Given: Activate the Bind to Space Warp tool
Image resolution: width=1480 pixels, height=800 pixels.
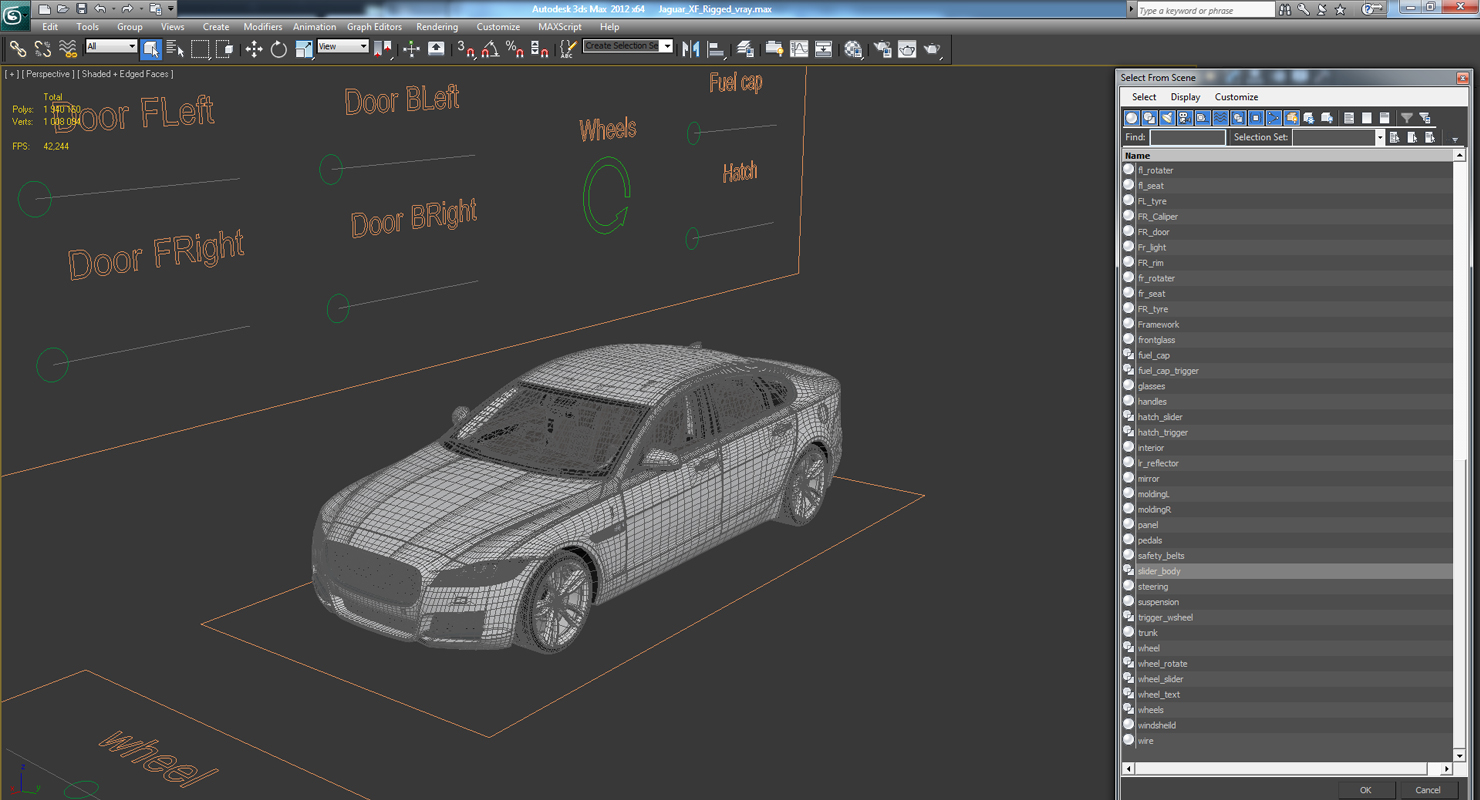Looking at the screenshot, I should [68, 48].
